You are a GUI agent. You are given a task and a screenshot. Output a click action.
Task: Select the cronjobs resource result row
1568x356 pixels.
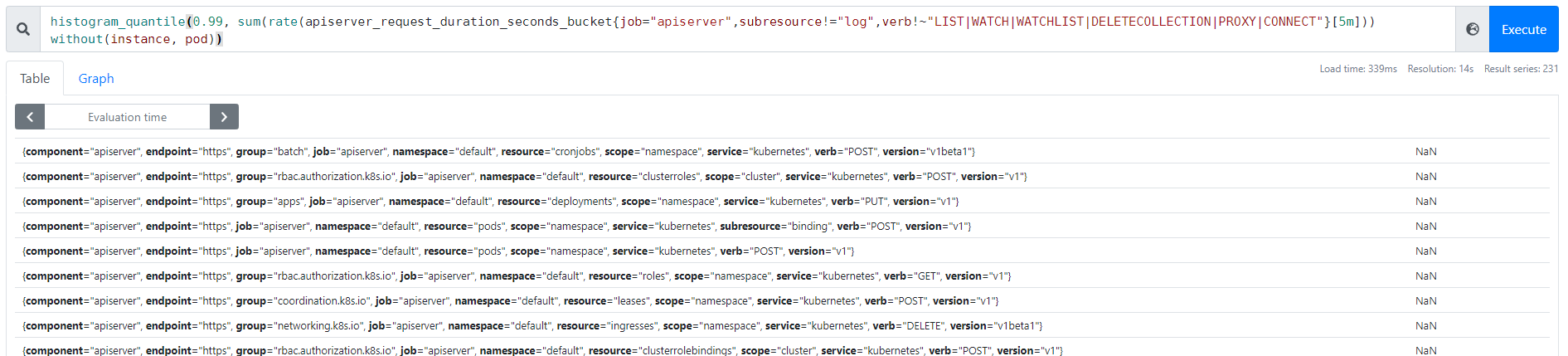[x=498, y=152]
